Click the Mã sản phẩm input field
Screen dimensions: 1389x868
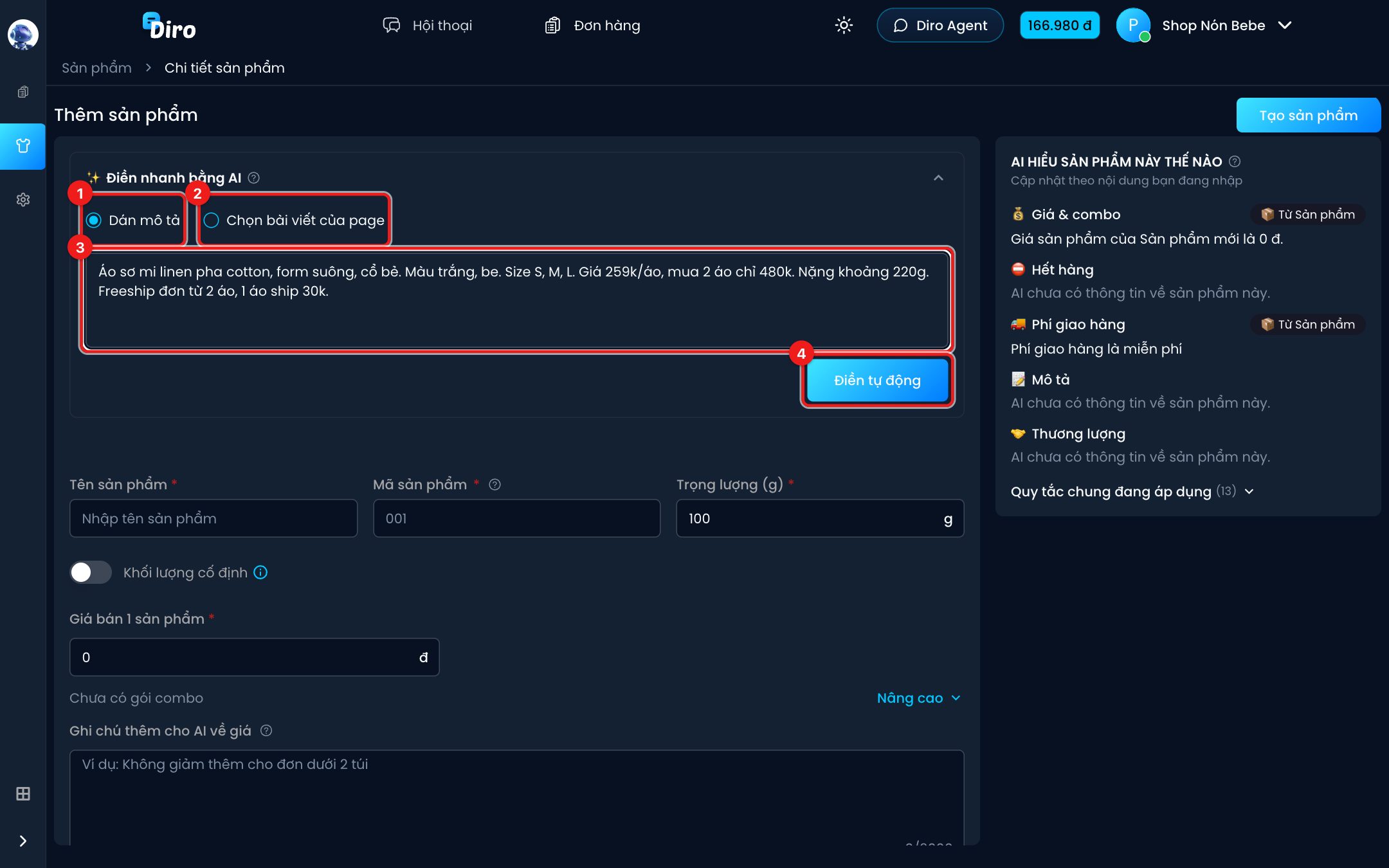coord(516,518)
